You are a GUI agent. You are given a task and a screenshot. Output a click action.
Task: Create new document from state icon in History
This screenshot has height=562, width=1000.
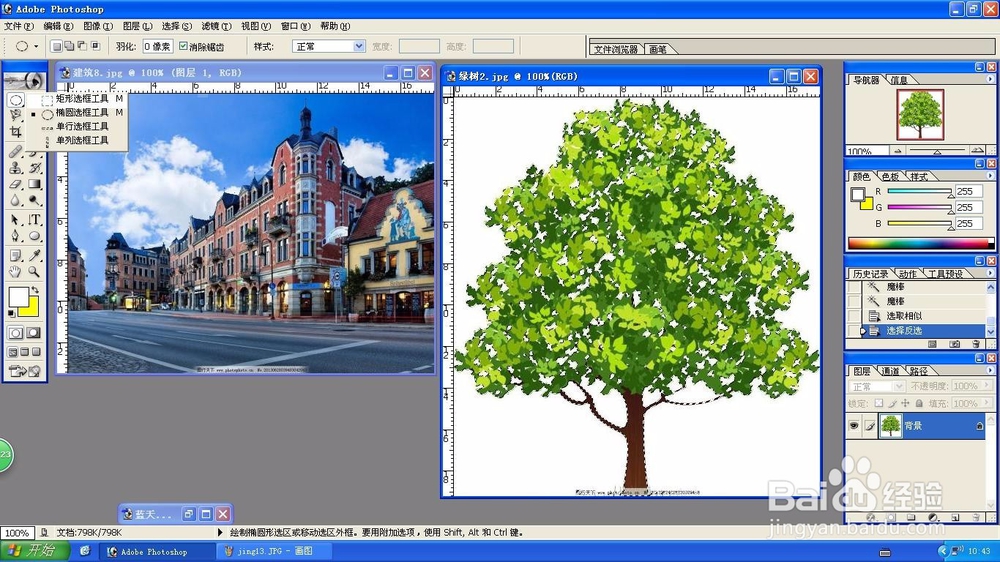932,344
